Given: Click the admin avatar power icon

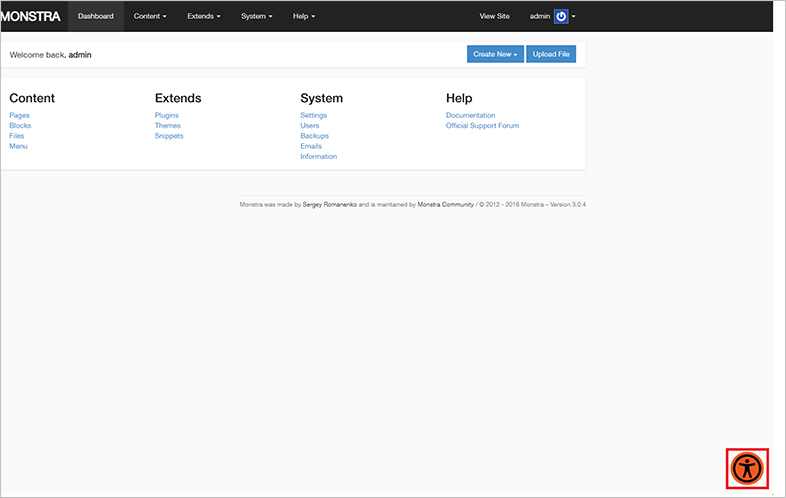Looking at the screenshot, I should (561, 17).
